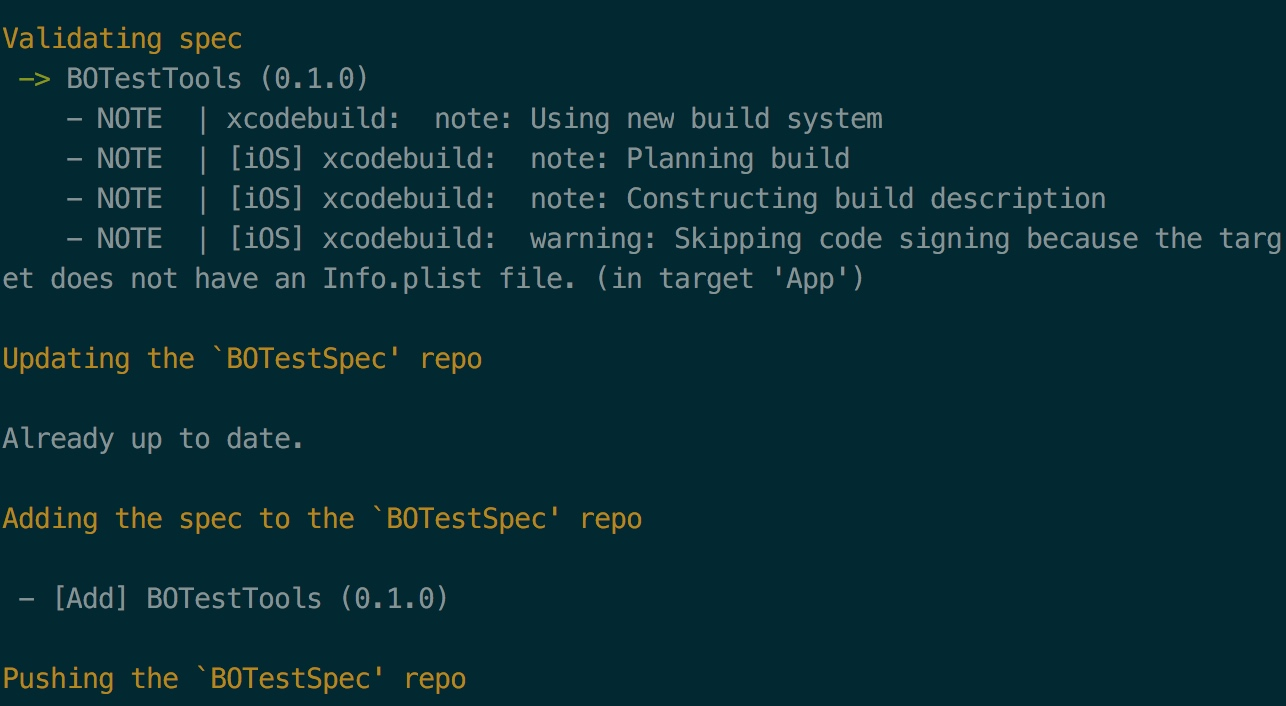1286x706 pixels.
Task: Click the 'Planning build' note line
Action: [458, 159]
